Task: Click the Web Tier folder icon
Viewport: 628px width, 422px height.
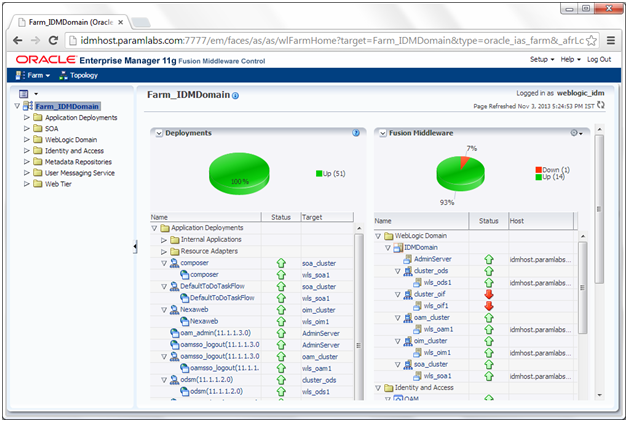Action: (x=38, y=184)
